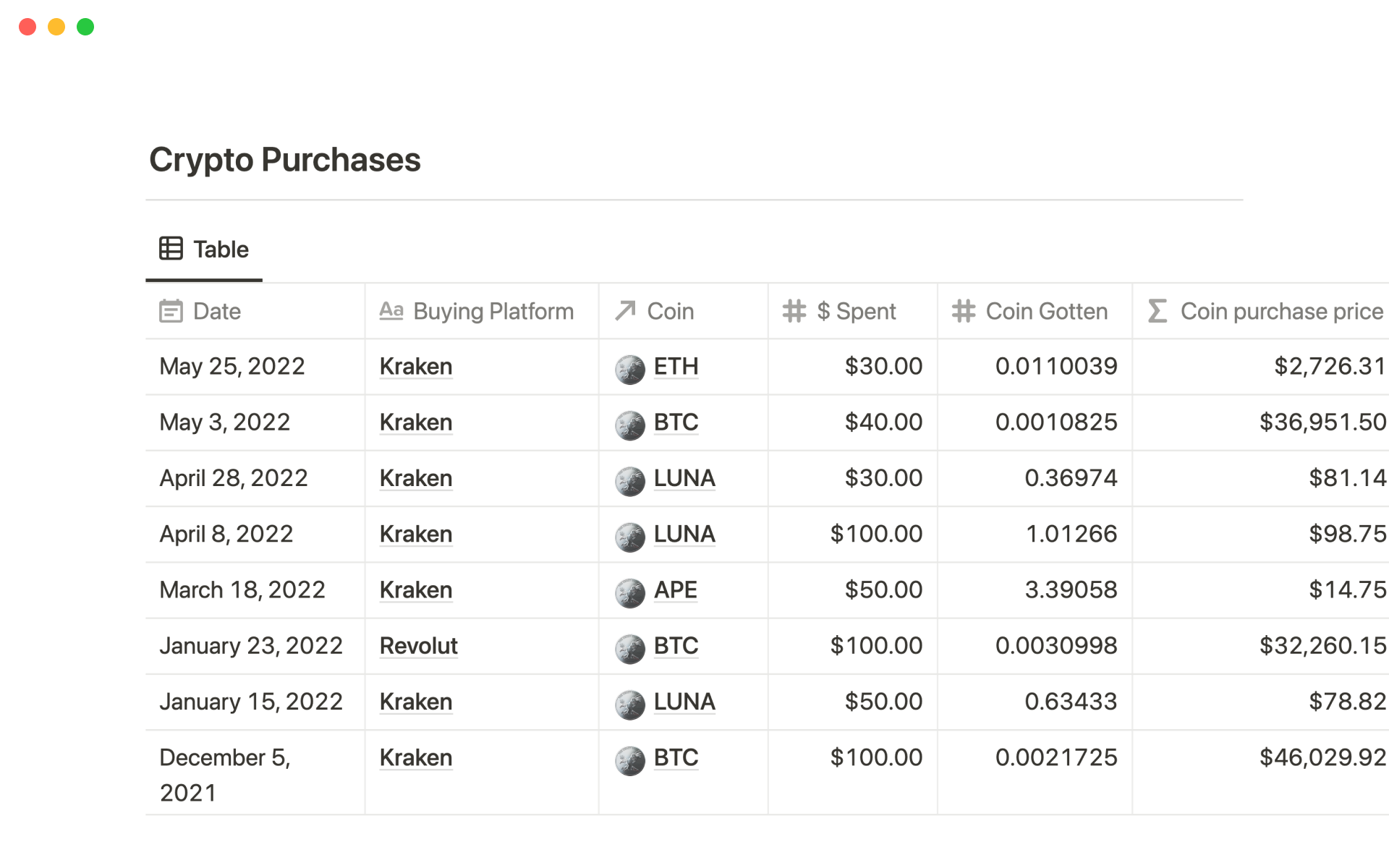Click the hash icon in Coin Gotten header
Viewport: 1389px width, 868px height.
[964, 311]
